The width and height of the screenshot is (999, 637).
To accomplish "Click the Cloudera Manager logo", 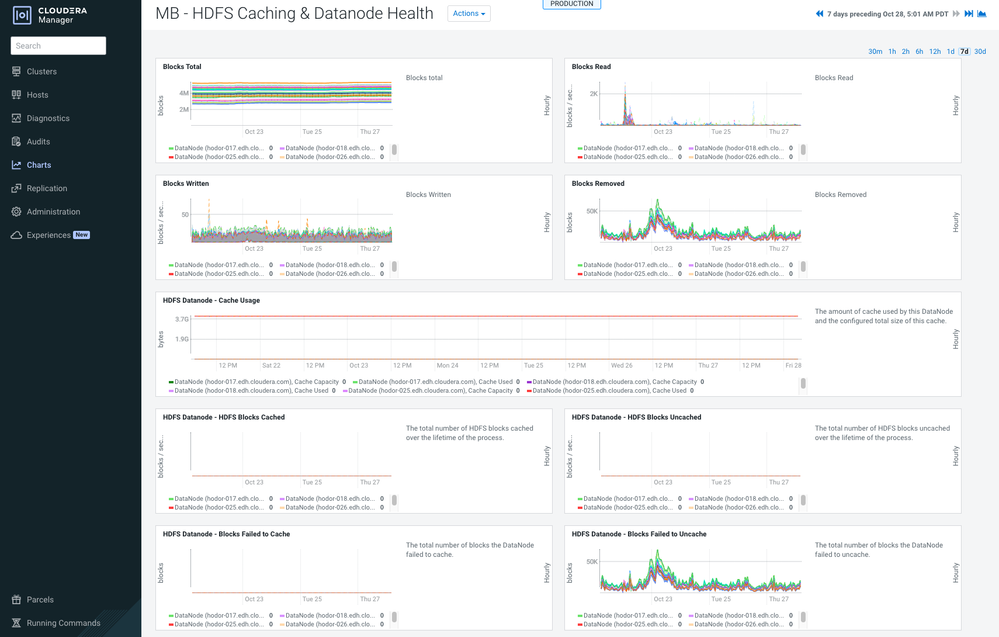I will coord(50,15).
